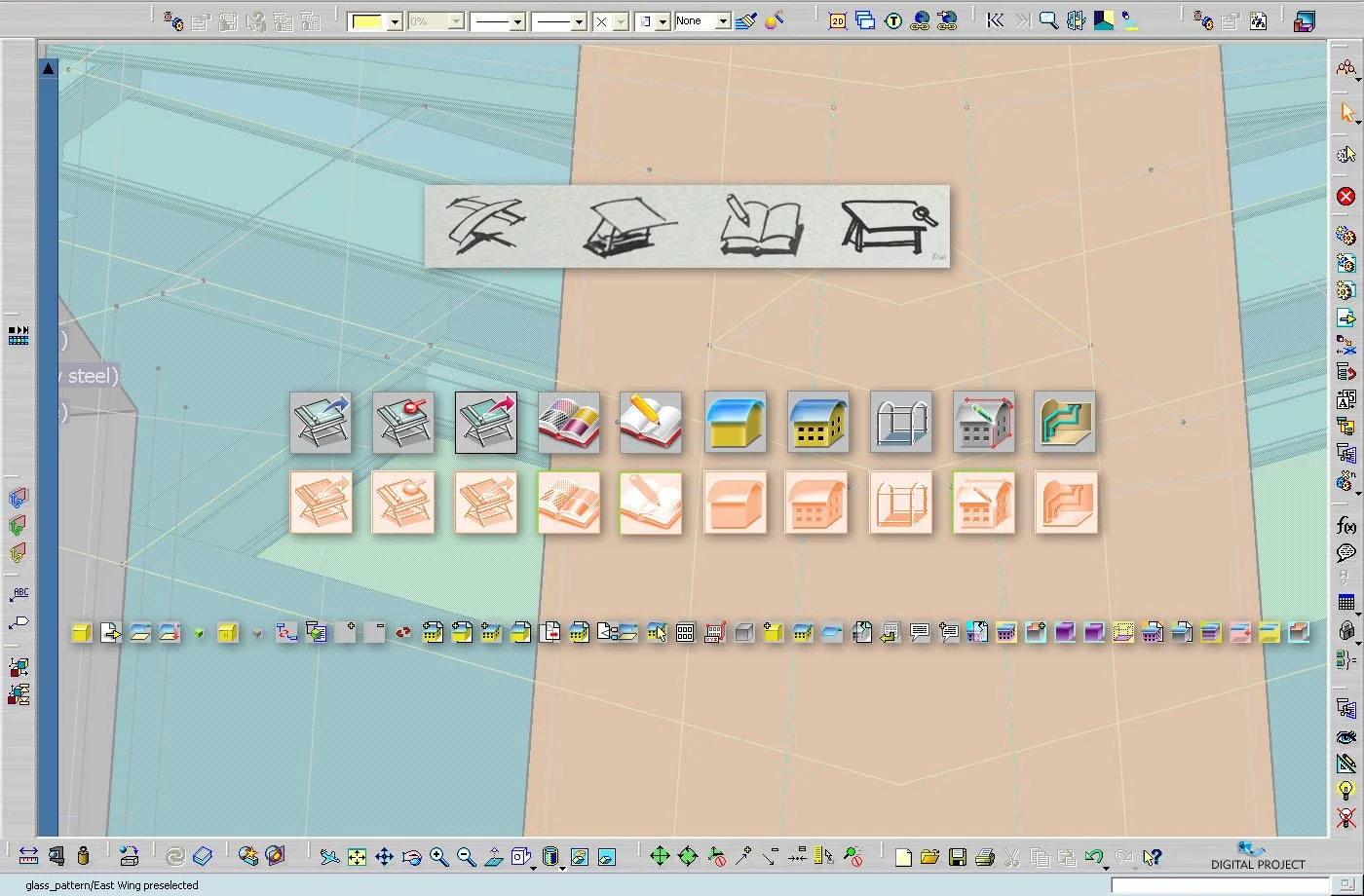This screenshot has width=1364, height=896.
Task: Open the point symbol X dropdown
Action: click(621, 21)
